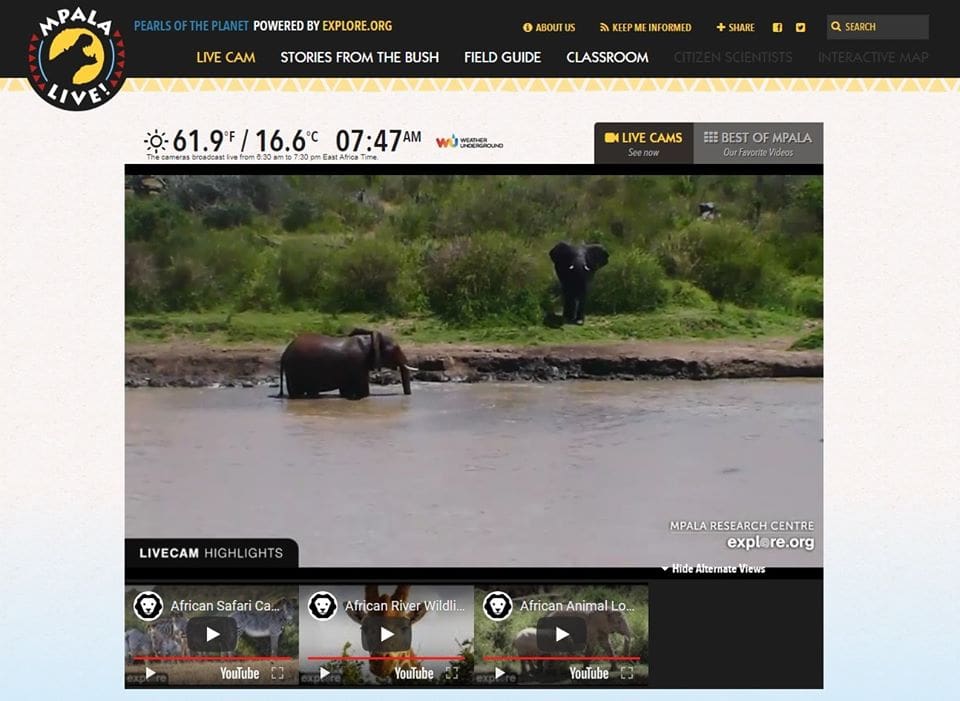Click small play arrow under African Animal thumbnail
This screenshot has height=701, width=960.
[x=500, y=673]
